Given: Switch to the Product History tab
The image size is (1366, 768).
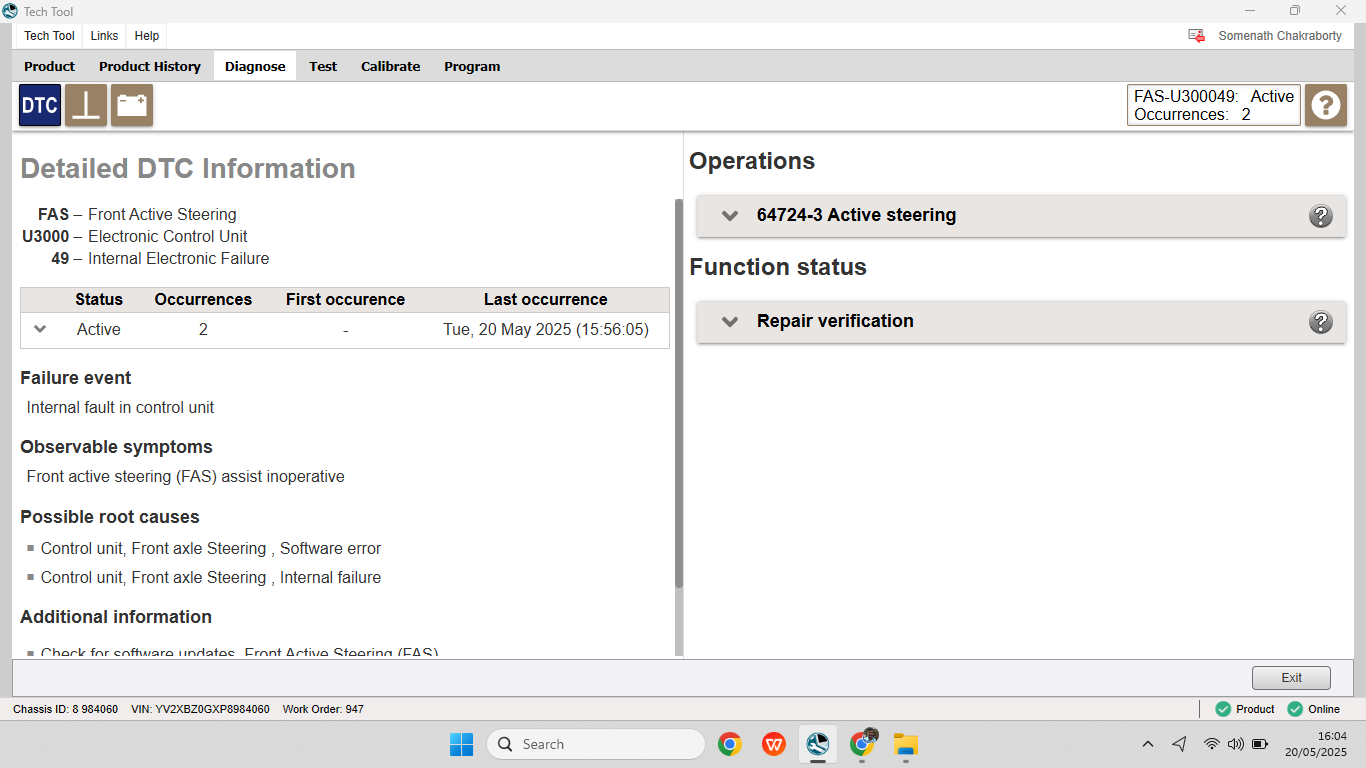Looking at the screenshot, I should tap(150, 67).
